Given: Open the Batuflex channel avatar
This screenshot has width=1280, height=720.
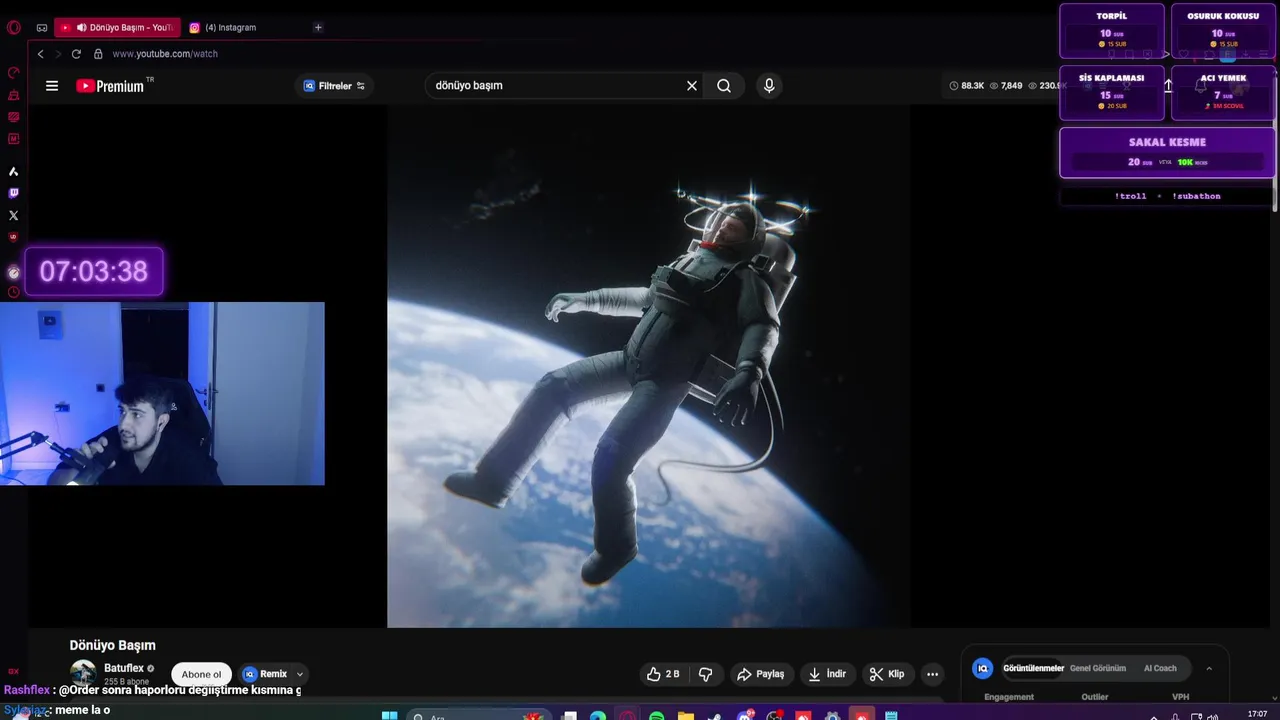Looking at the screenshot, I should 83,673.
